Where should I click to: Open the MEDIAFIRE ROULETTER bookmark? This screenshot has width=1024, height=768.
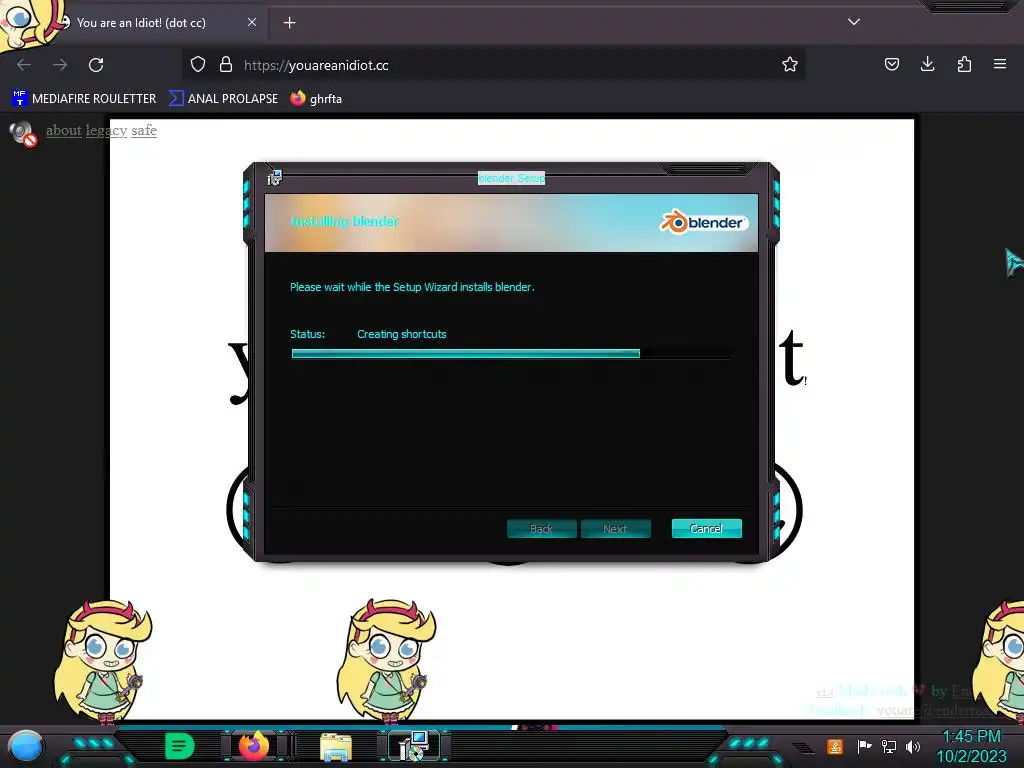pyautogui.click(x=84, y=99)
